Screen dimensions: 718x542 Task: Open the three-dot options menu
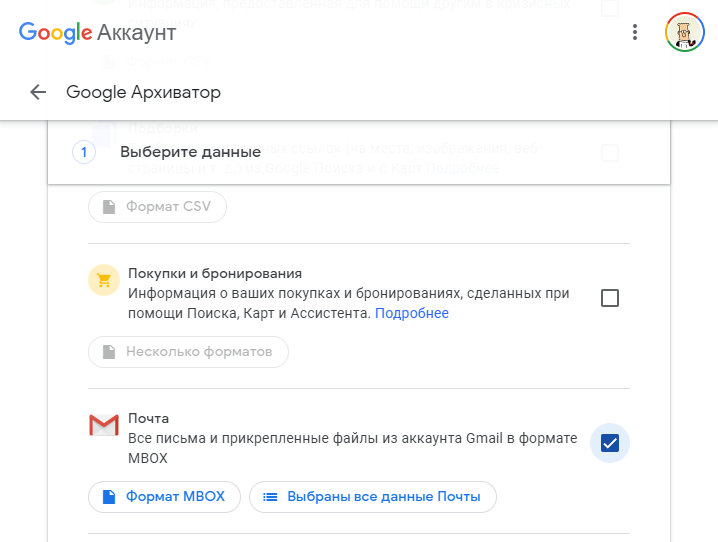coord(635,32)
